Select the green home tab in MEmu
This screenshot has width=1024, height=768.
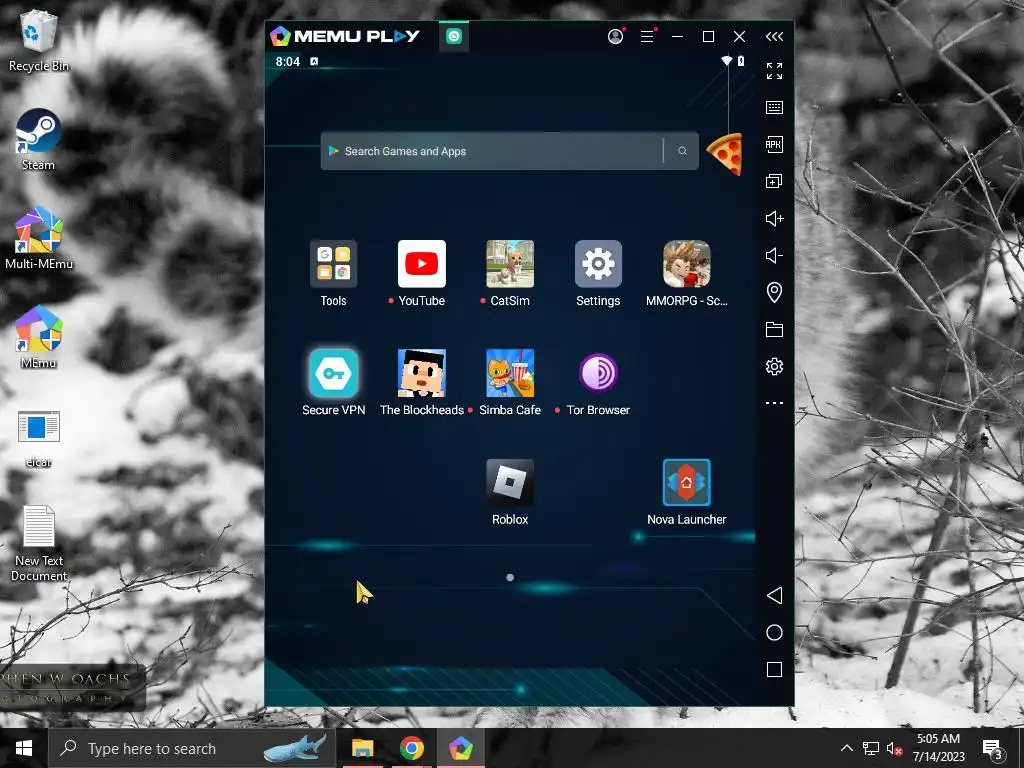[454, 37]
